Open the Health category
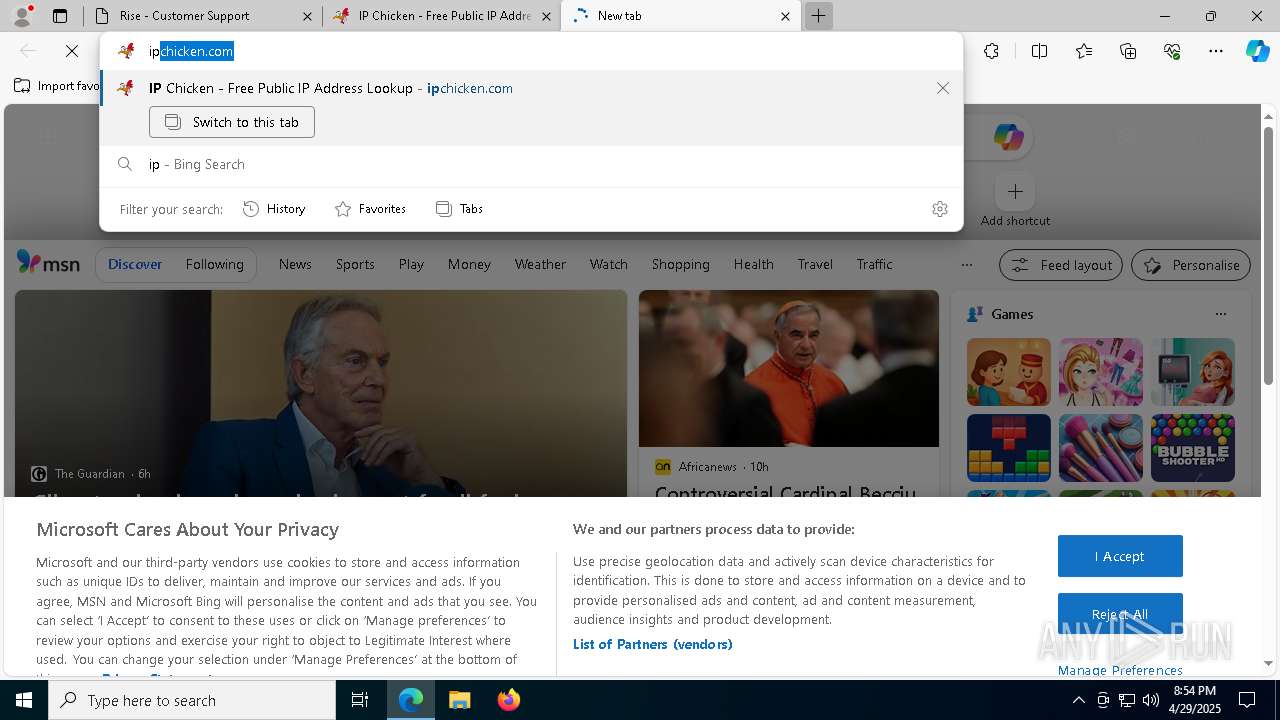1280x720 pixels. [x=753, y=264]
